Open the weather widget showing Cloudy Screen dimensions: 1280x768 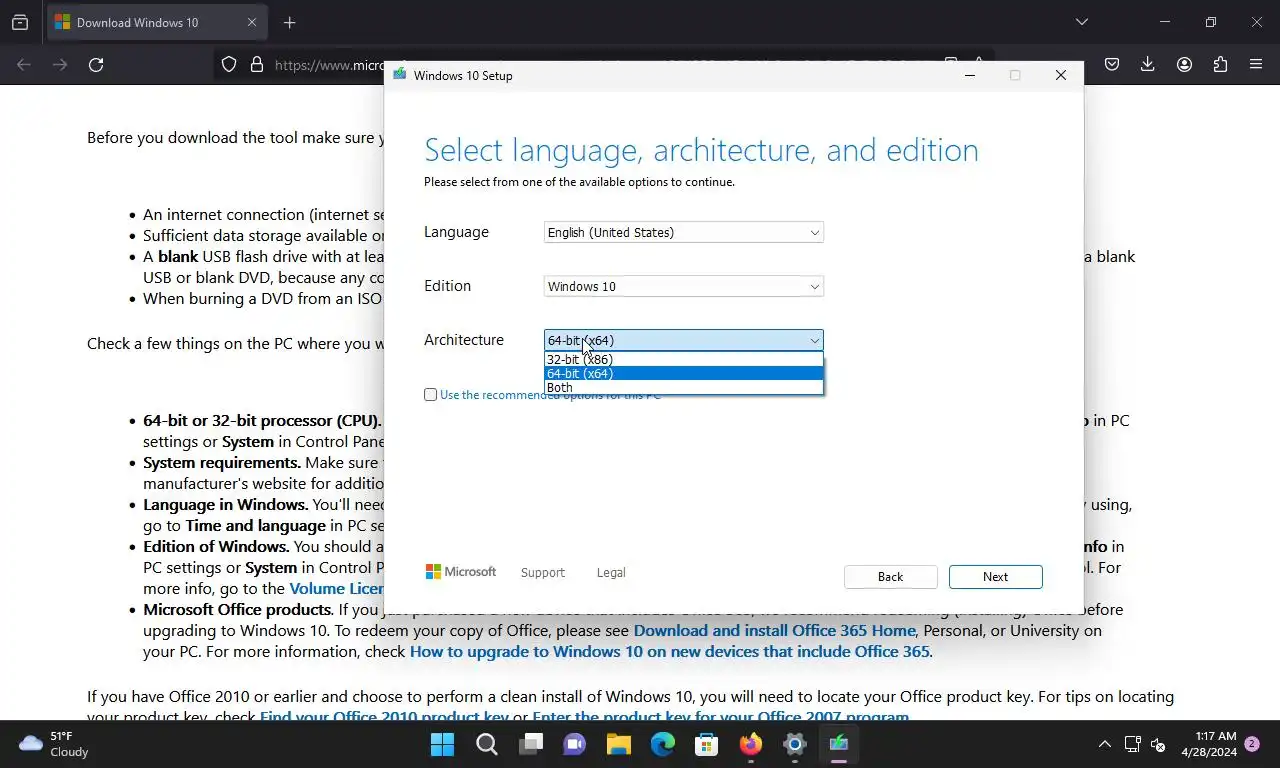[x=54, y=744]
